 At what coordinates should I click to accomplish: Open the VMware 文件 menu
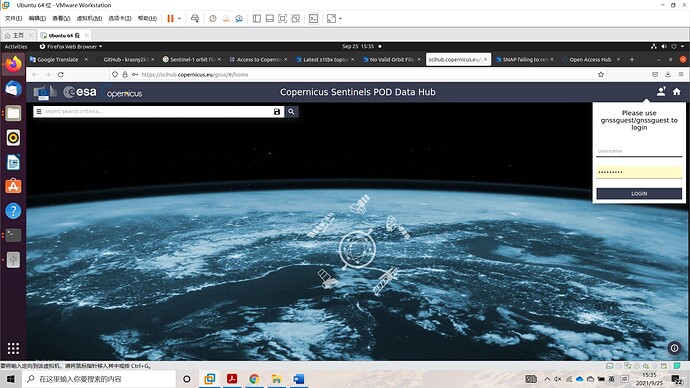(13, 18)
